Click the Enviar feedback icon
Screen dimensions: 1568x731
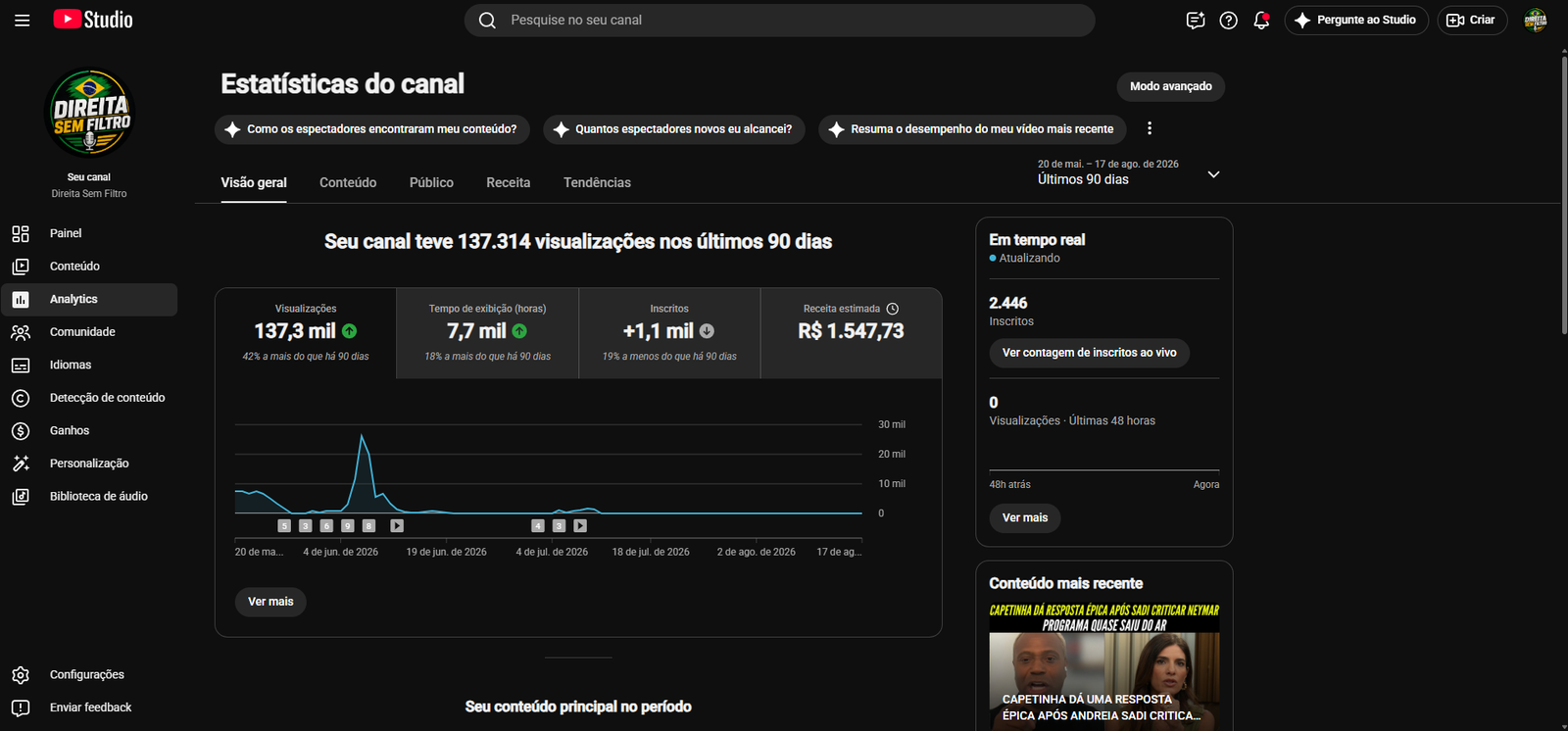[21, 707]
